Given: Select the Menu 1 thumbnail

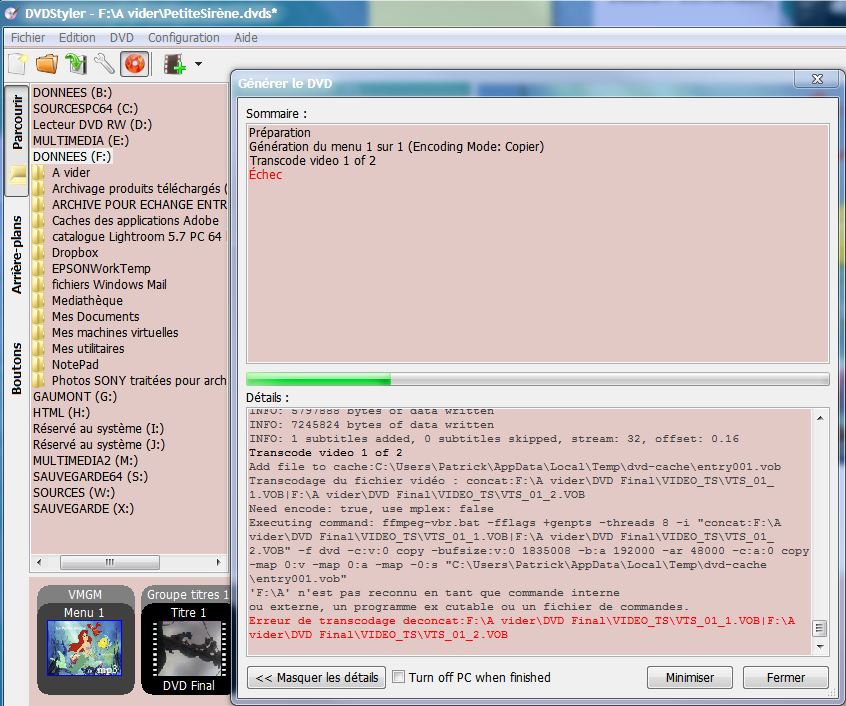Looking at the screenshot, I should coord(85,647).
